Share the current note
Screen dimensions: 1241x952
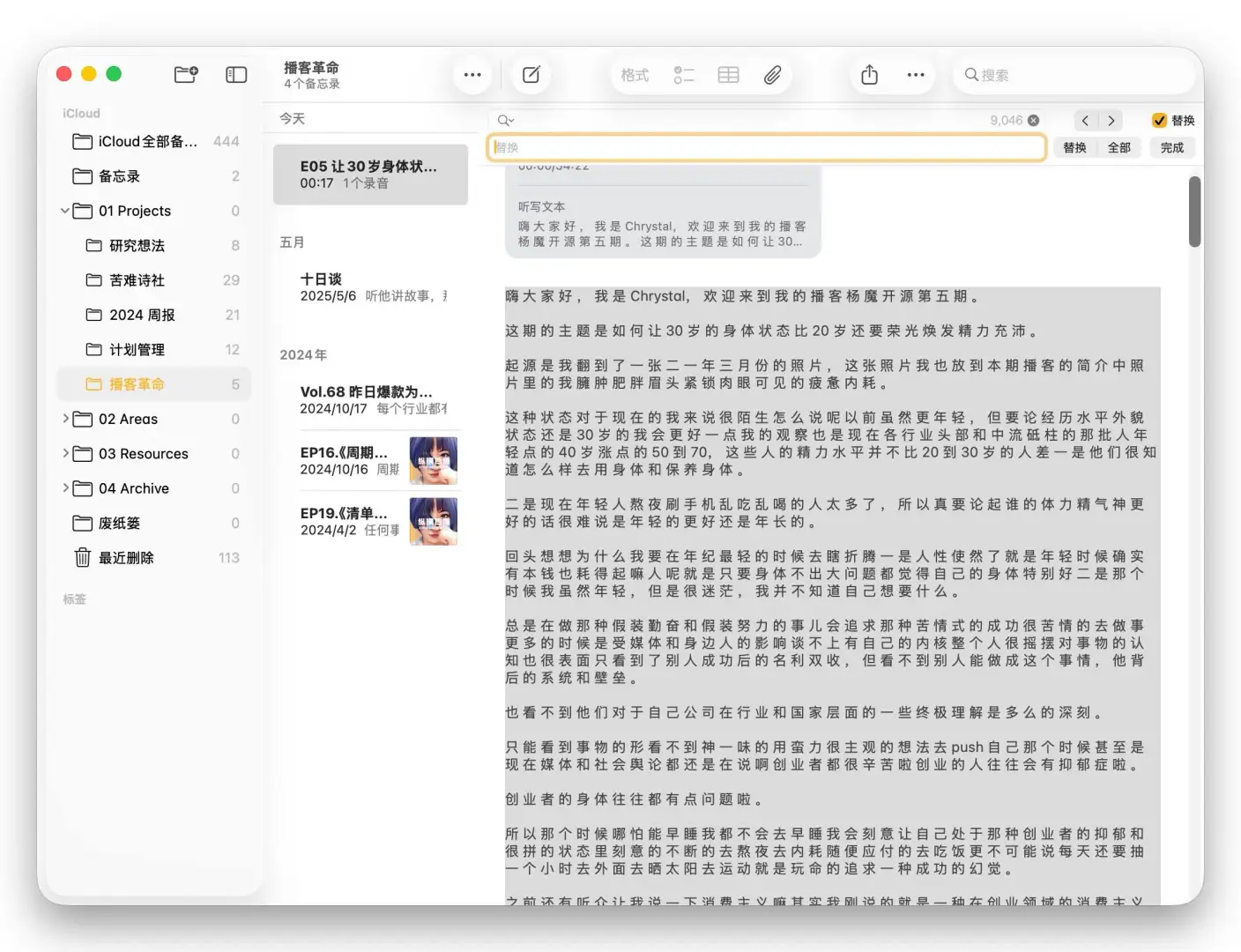(869, 75)
